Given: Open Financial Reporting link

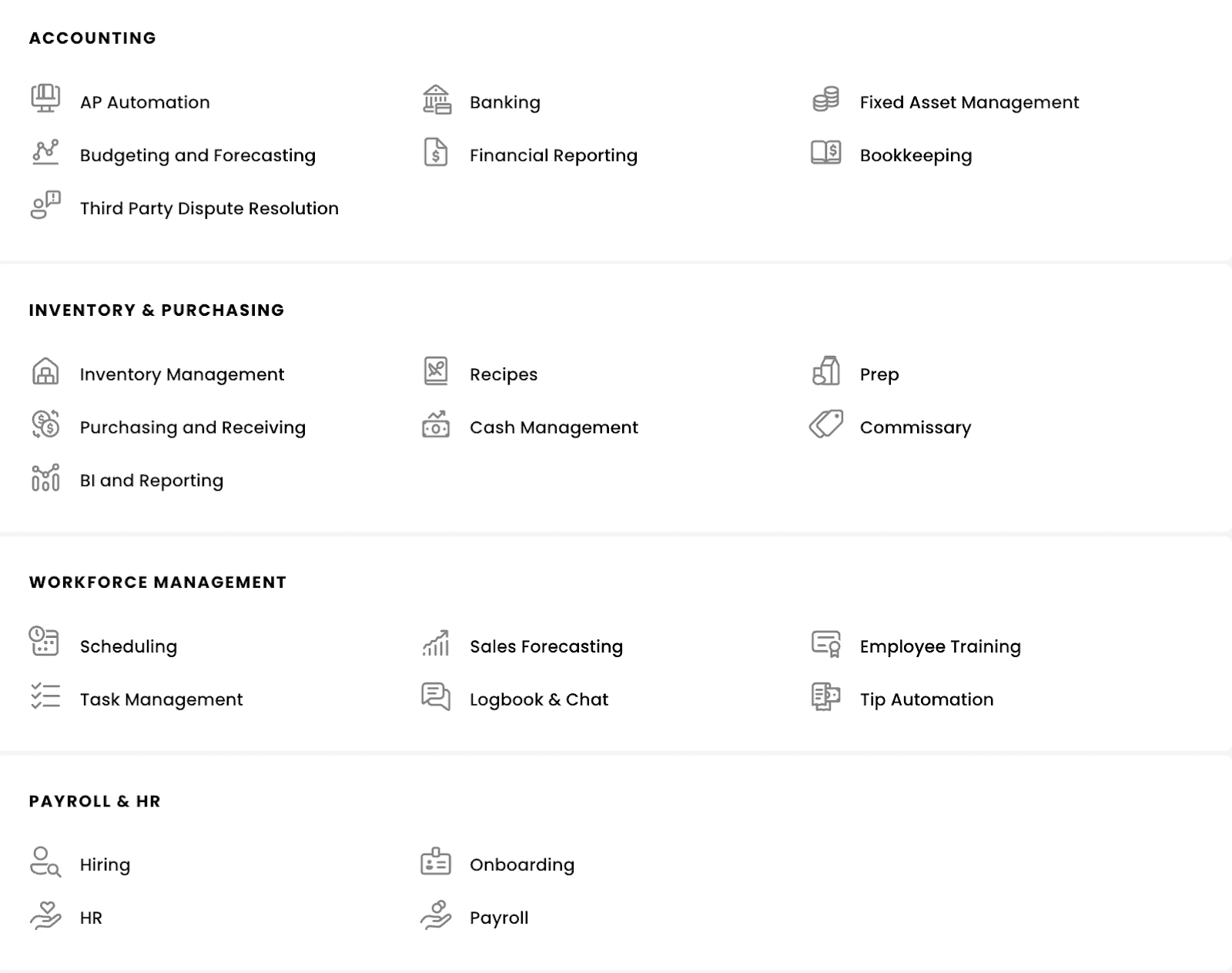Looking at the screenshot, I should tap(553, 156).
